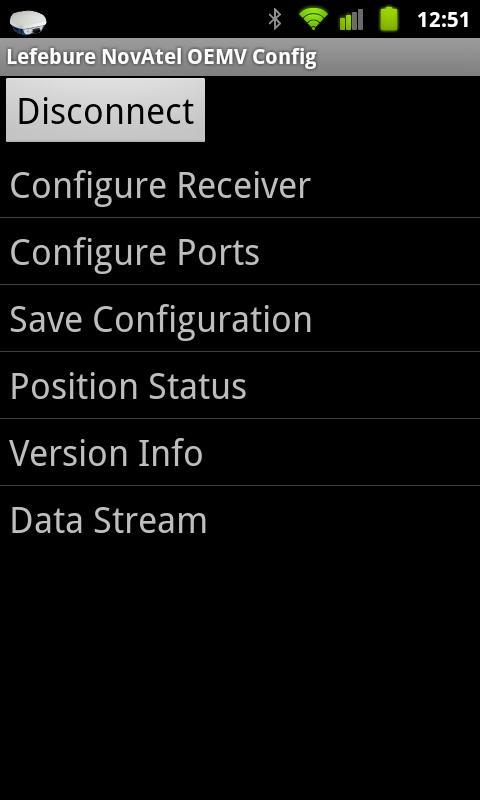Tap the Bluetooth status icon
Screen dimensions: 480x800
pyautogui.click(x=275, y=19)
